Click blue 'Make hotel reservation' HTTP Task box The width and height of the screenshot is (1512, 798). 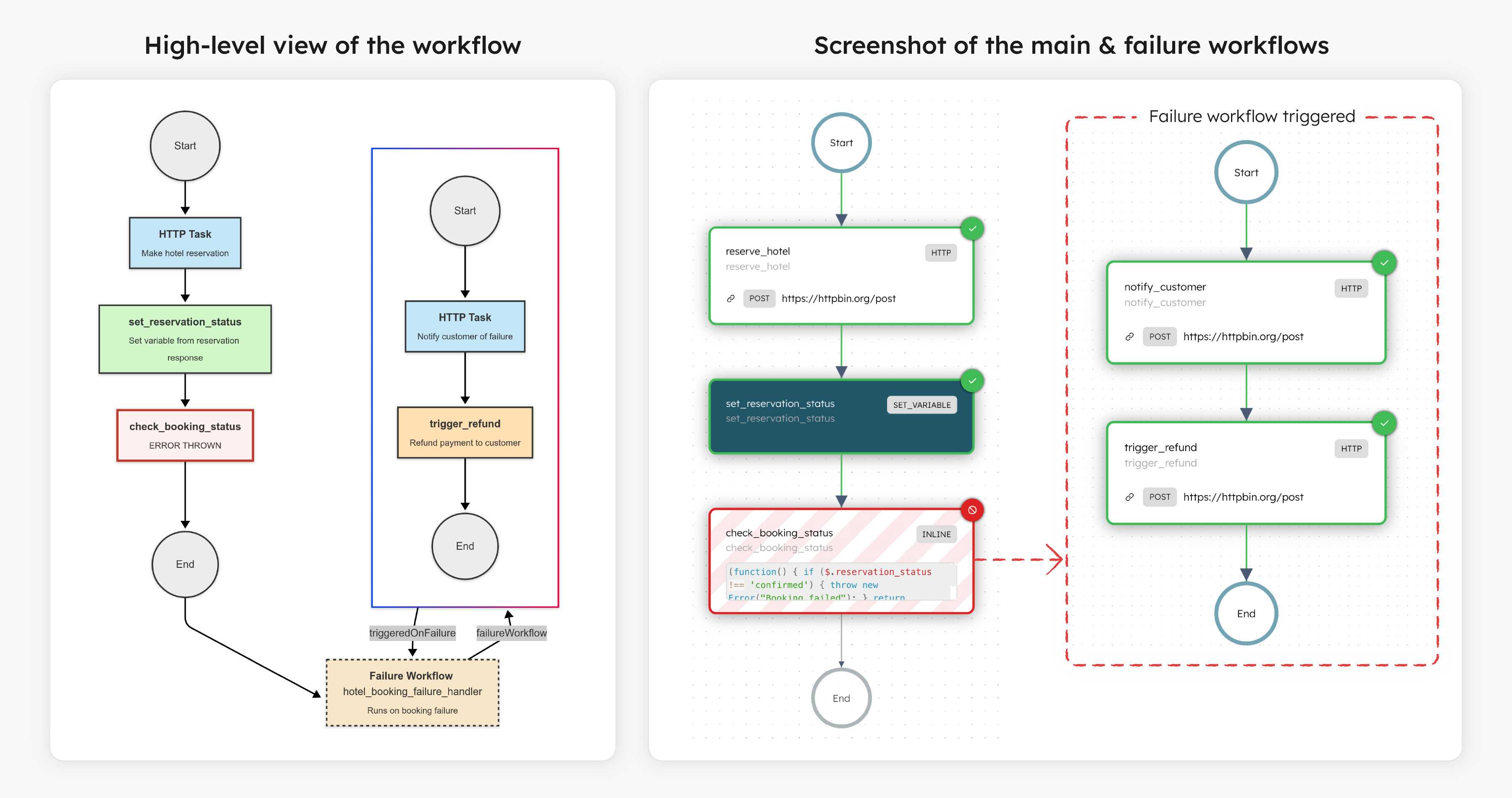tap(185, 243)
